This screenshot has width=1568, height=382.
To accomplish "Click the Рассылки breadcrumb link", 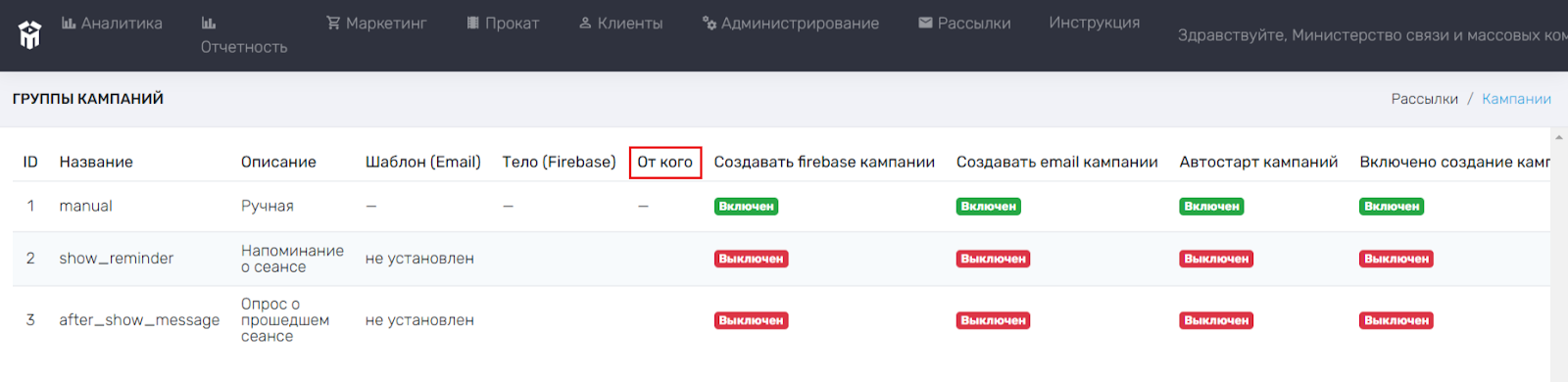I will [x=1425, y=99].
